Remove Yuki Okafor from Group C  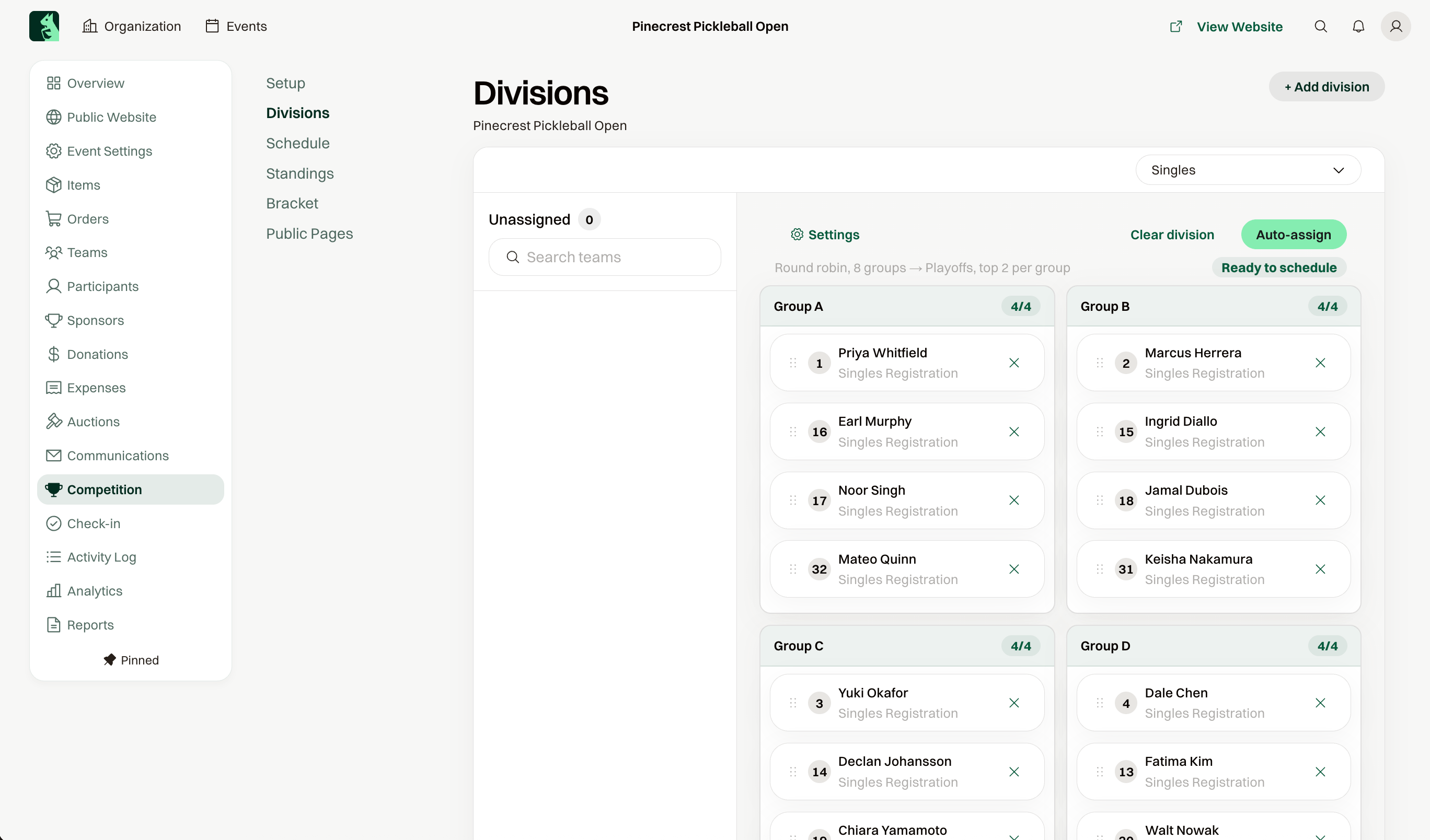tap(1014, 703)
